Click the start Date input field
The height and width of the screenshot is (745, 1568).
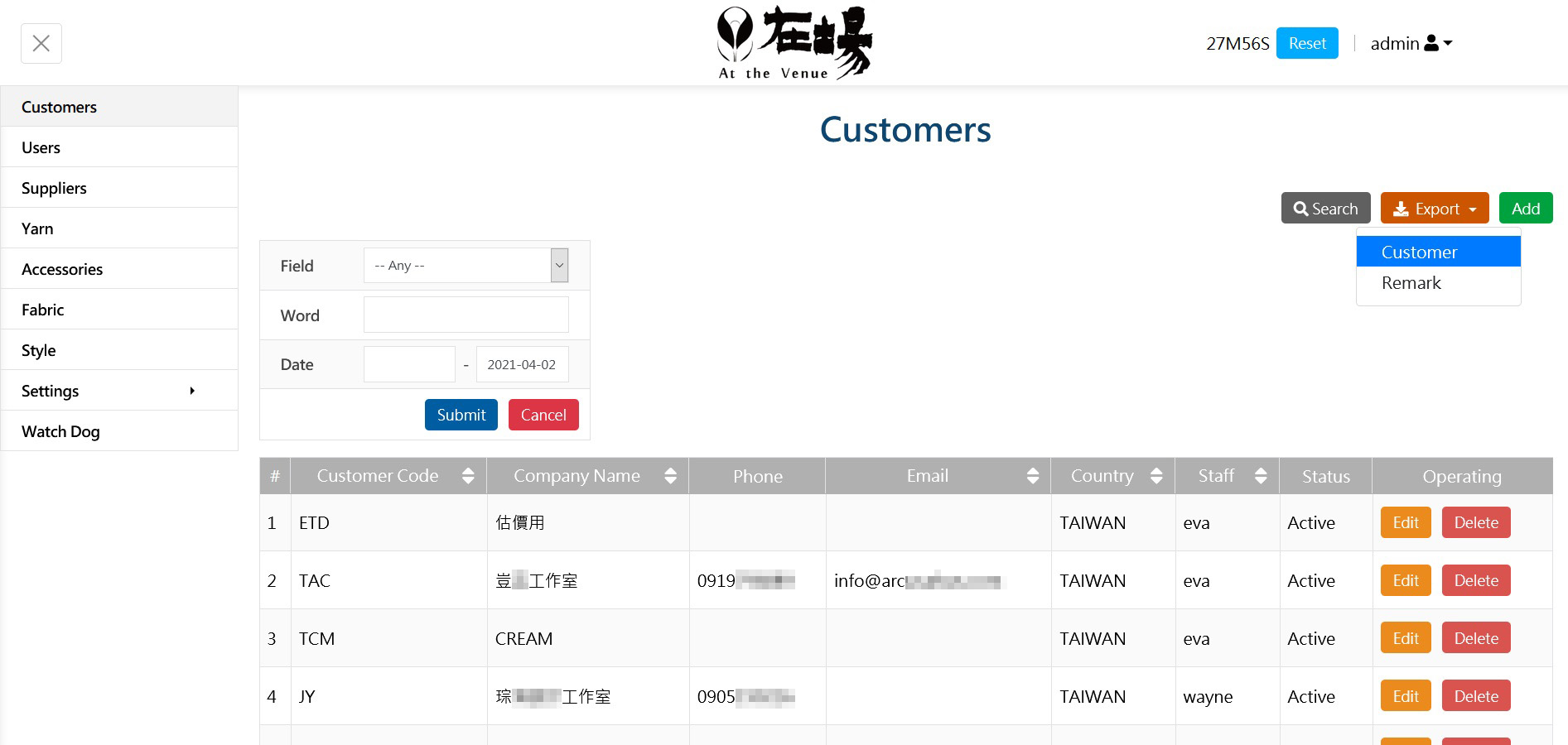pyautogui.click(x=409, y=365)
